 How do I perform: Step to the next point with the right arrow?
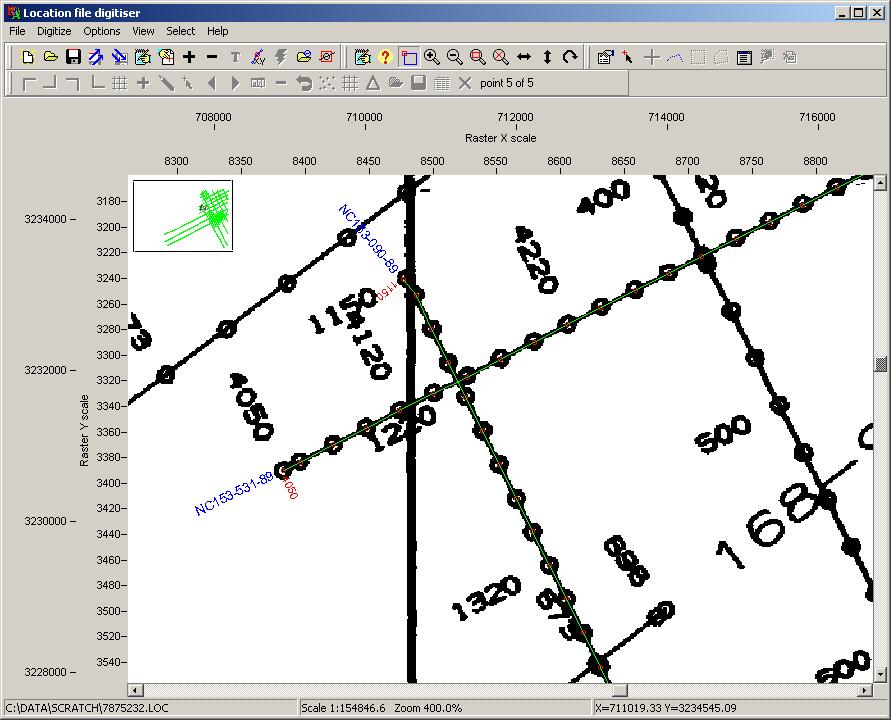[x=235, y=83]
